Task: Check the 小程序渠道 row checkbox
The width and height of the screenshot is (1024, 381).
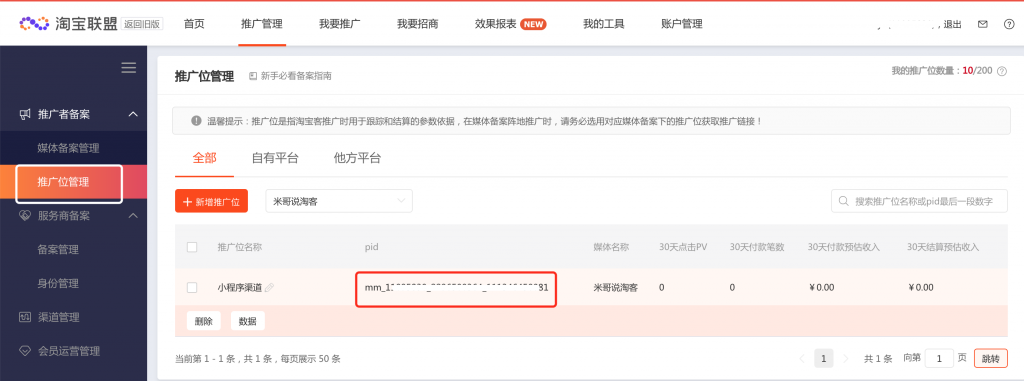Action: click(192, 288)
